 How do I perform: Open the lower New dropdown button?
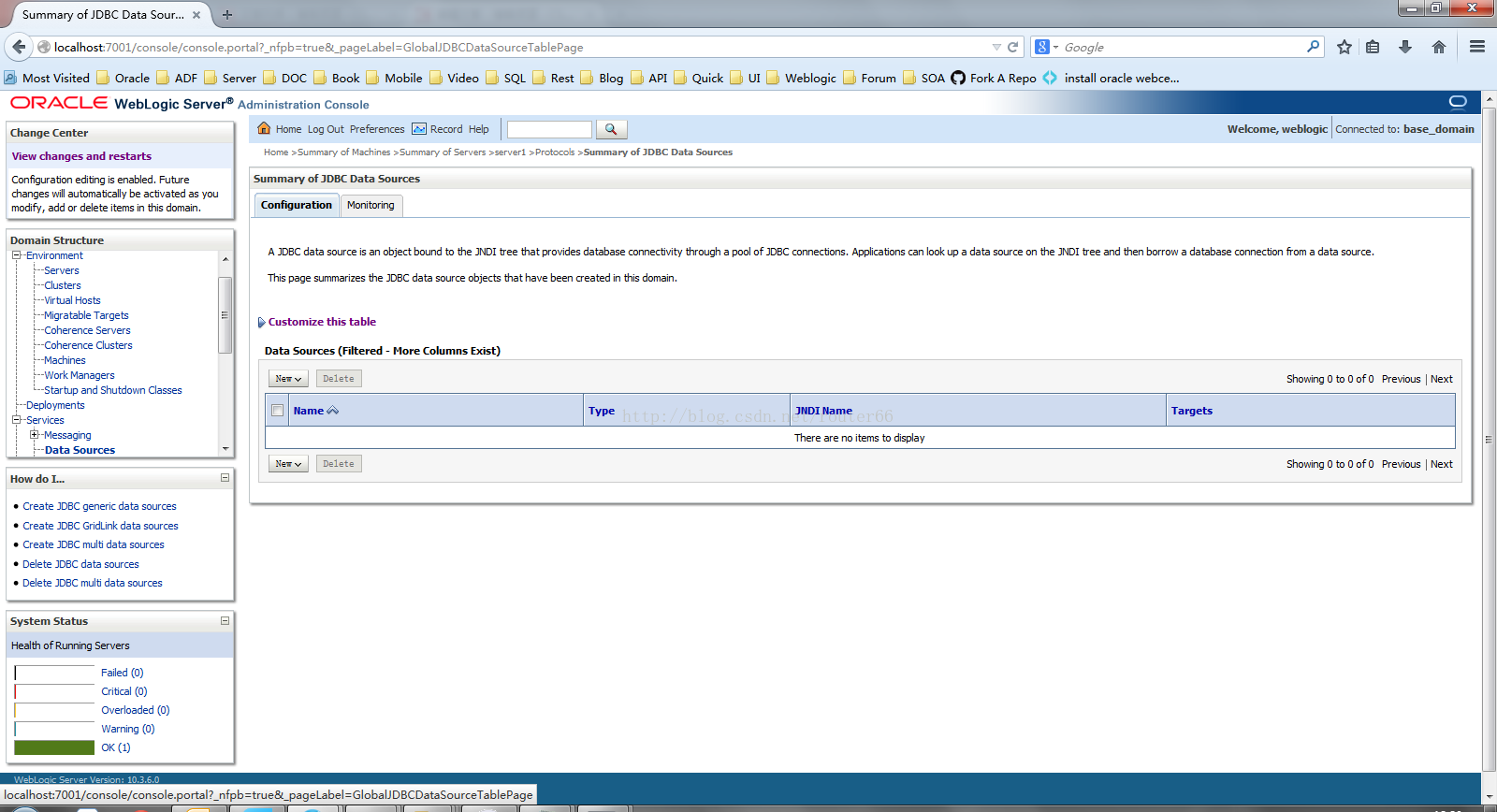[288, 464]
